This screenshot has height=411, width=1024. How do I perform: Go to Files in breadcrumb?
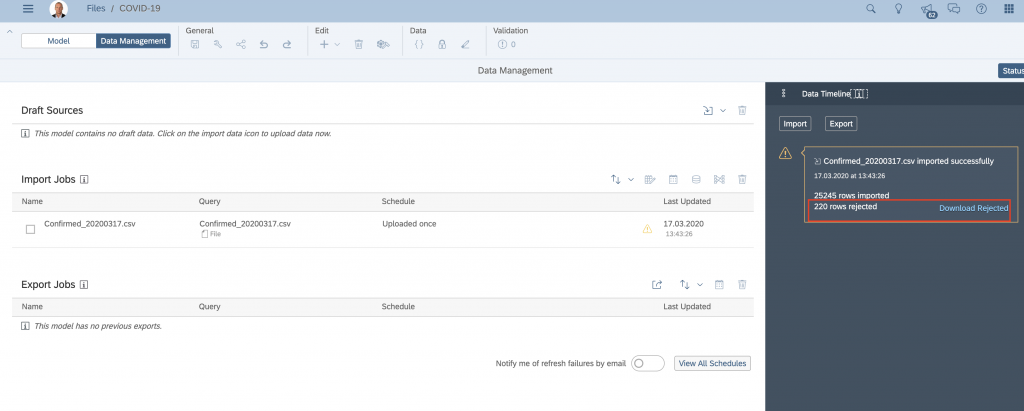click(96, 8)
